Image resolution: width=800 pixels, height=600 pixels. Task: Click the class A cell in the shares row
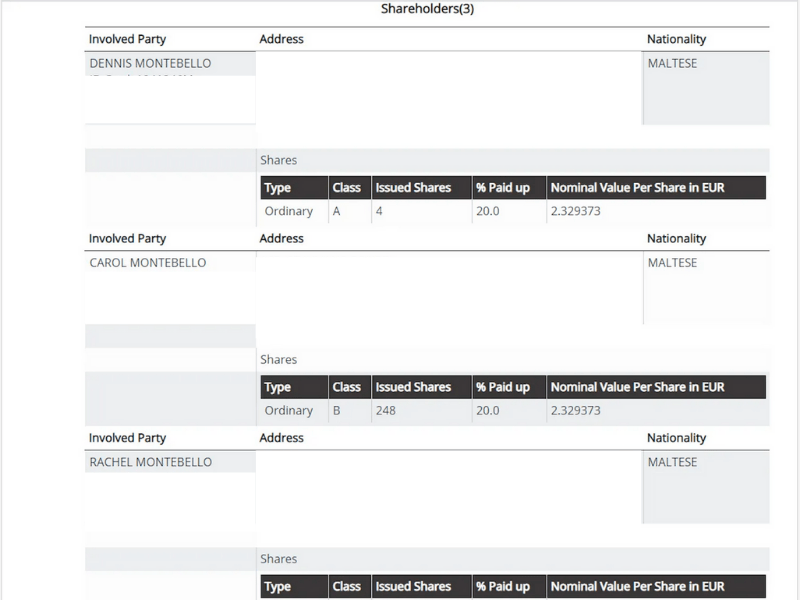337,211
